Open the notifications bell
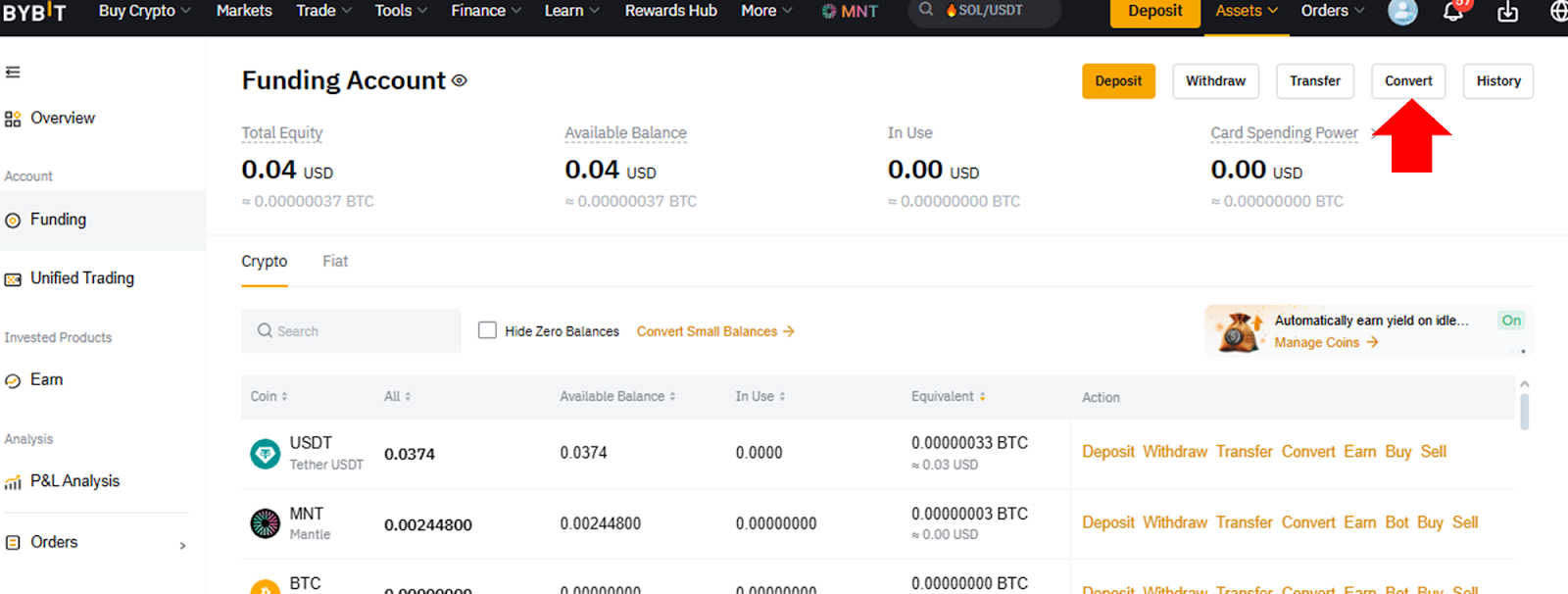This screenshot has width=1568, height=594. pyautogui.click(x=1453, y=12)
